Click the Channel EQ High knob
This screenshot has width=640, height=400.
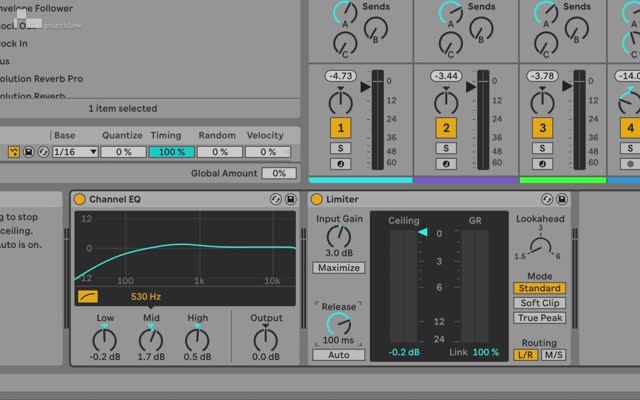point(197,340)
